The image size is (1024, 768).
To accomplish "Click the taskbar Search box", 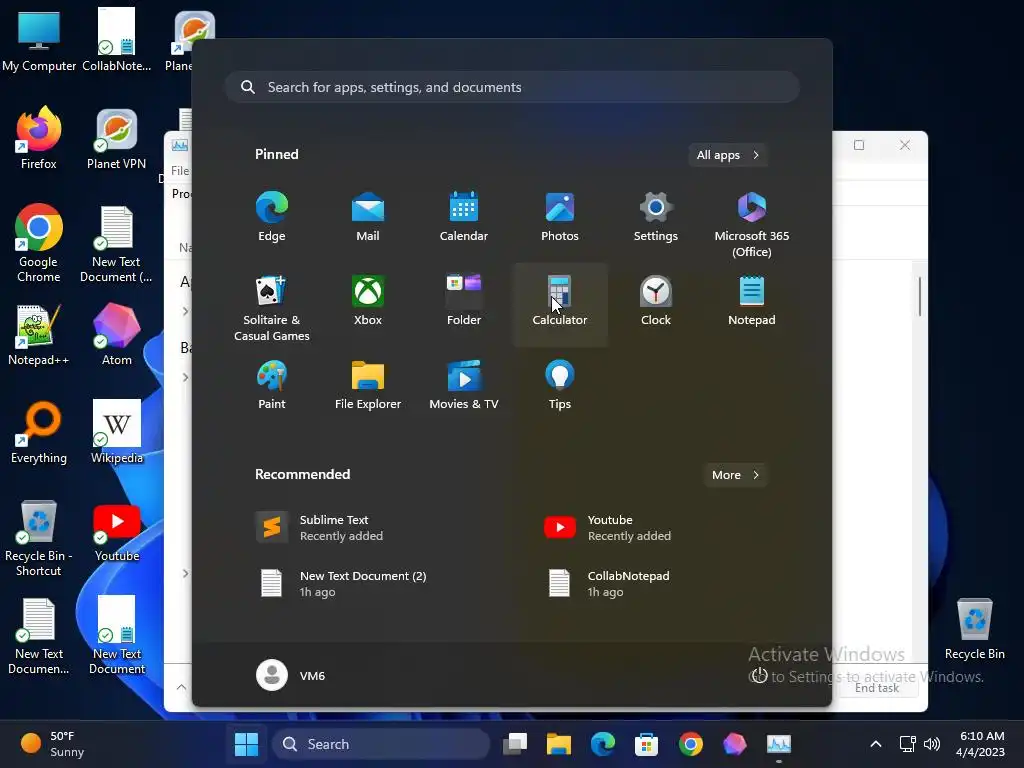I will point(381,744).
